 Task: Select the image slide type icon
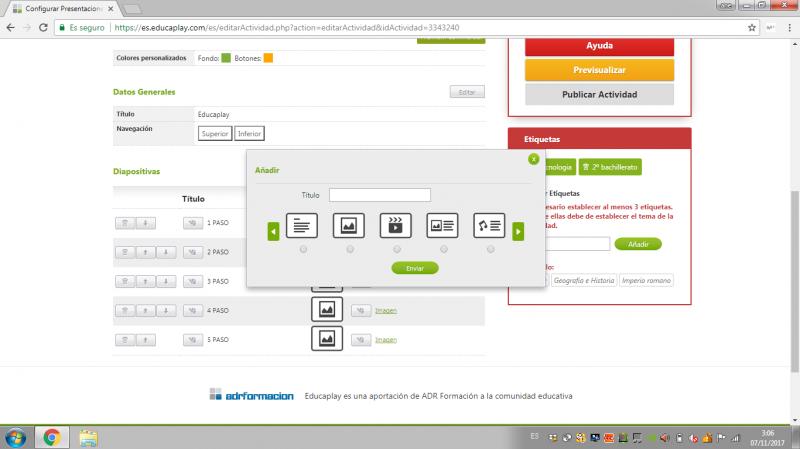[x=348, y=226]
